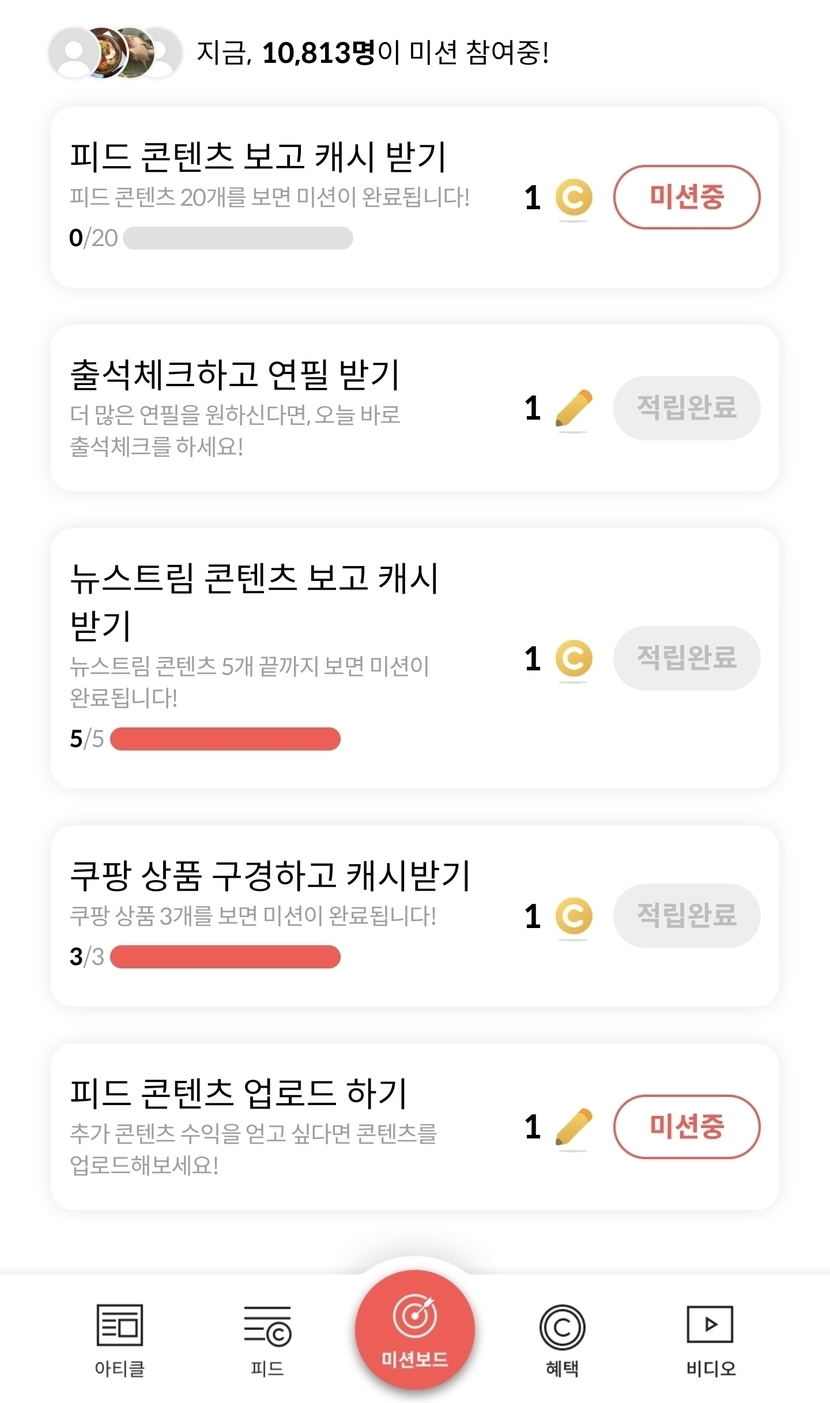Open the 쿠팡 상품 구경하고 캐시받기 title

point(270,876)
